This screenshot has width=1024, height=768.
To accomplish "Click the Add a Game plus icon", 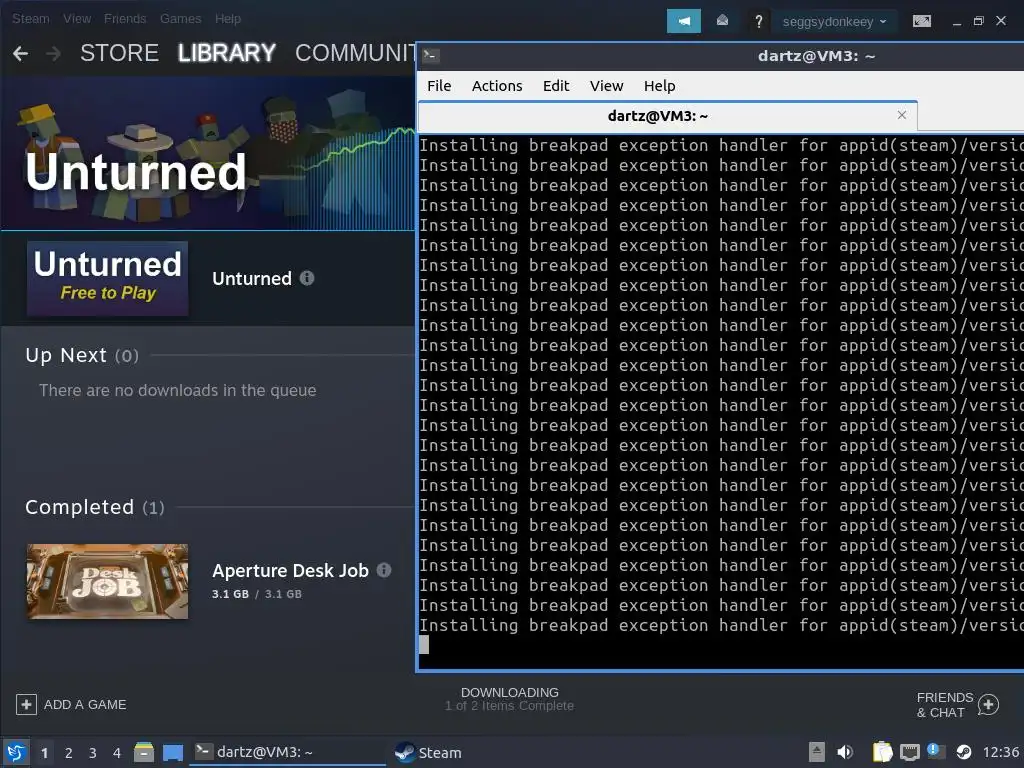I will click(26, 705).
